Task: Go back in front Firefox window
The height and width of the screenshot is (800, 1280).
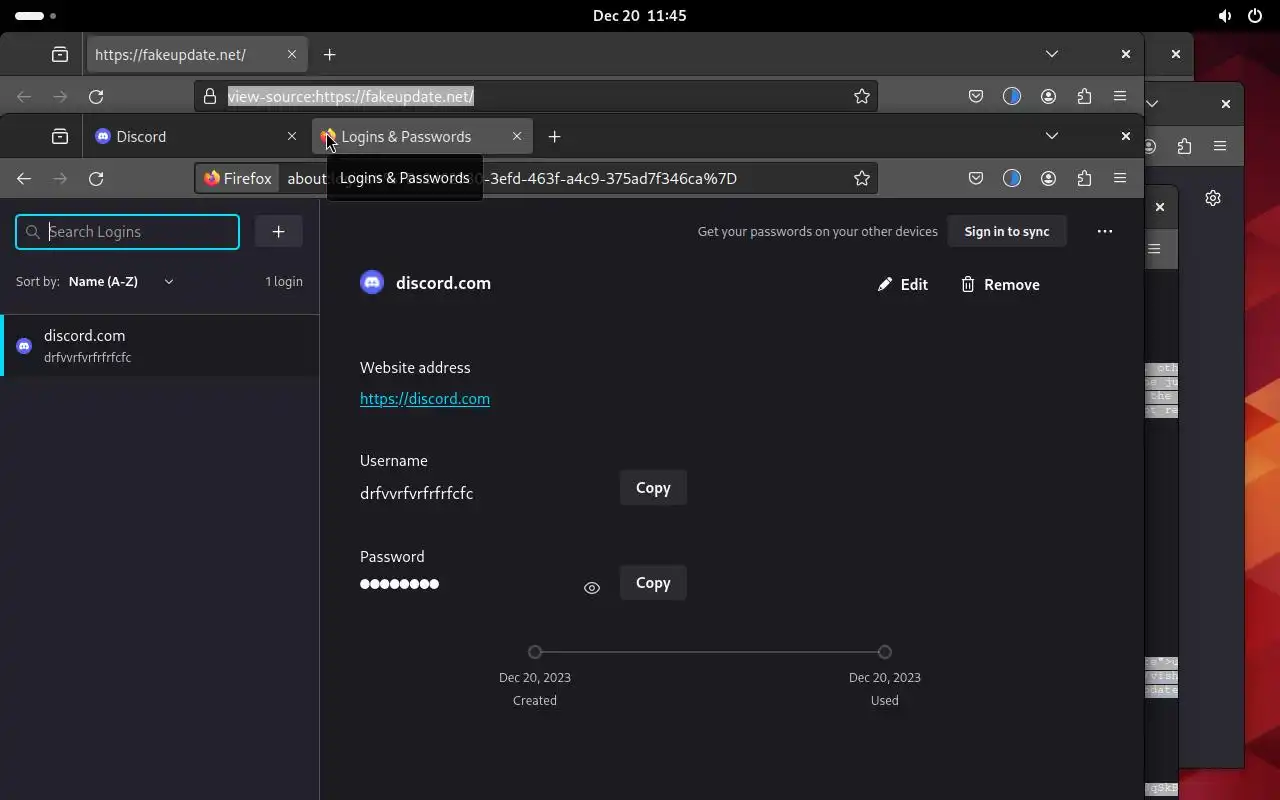Action: pyautogui.click(x=24, y=178)
